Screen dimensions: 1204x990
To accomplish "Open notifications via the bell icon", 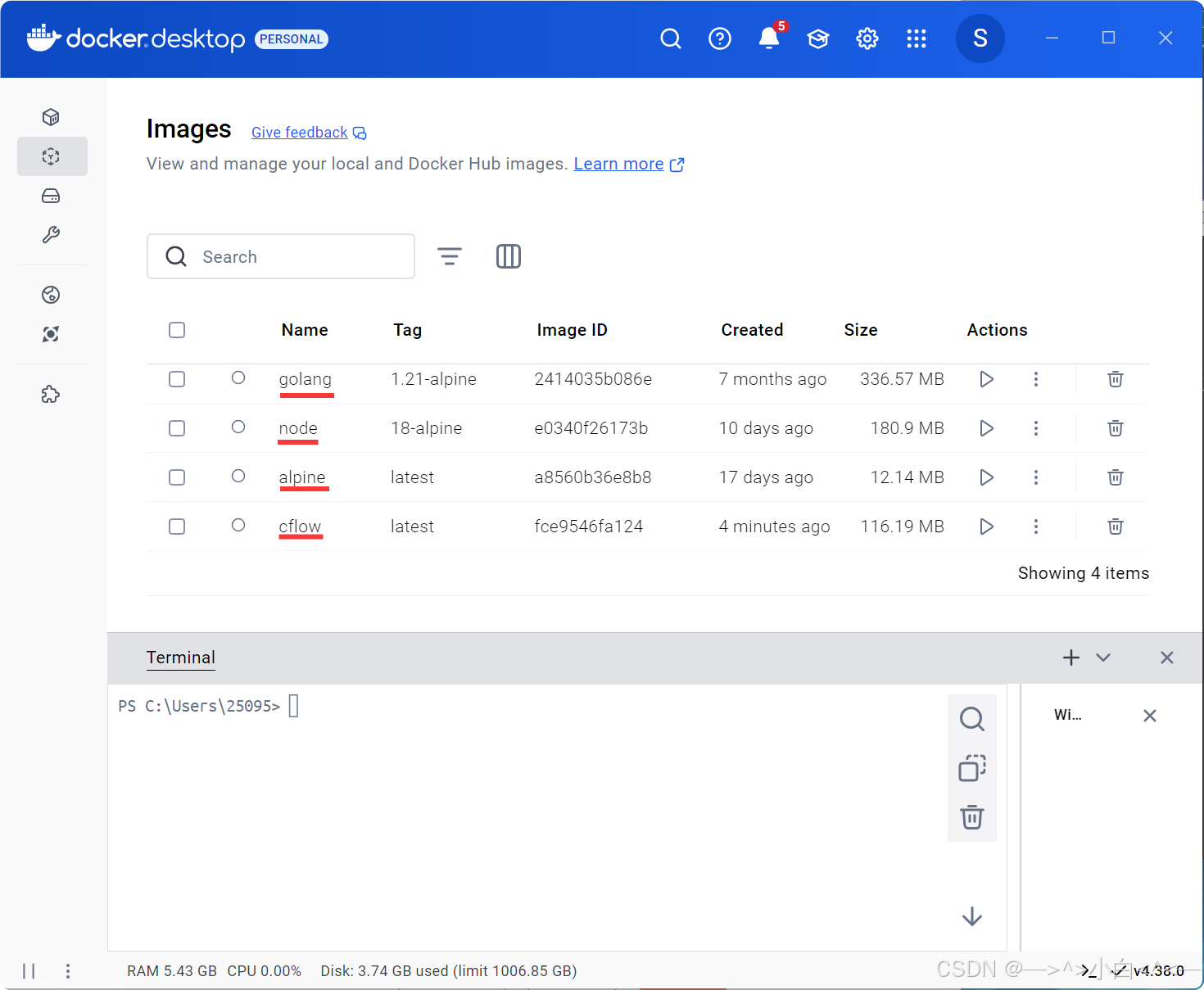I will click(x=768, y=38).
